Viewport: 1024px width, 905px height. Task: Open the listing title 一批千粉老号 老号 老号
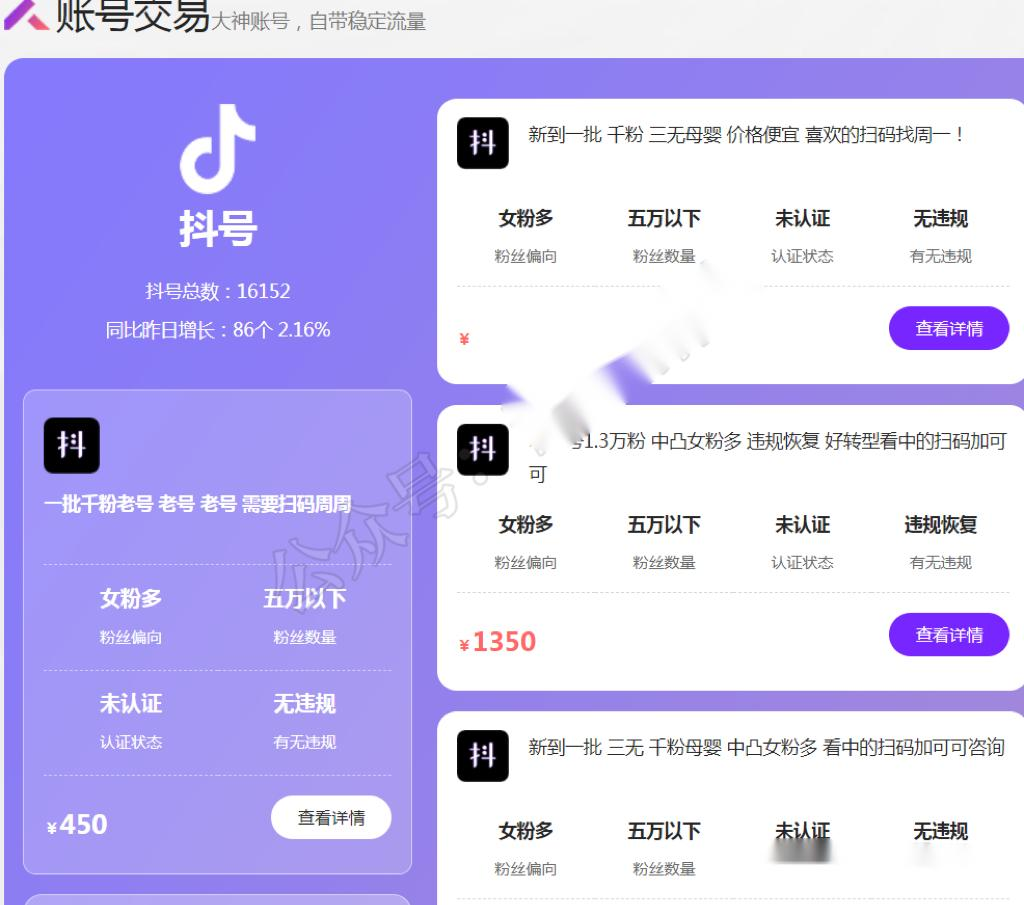(197, 503)
